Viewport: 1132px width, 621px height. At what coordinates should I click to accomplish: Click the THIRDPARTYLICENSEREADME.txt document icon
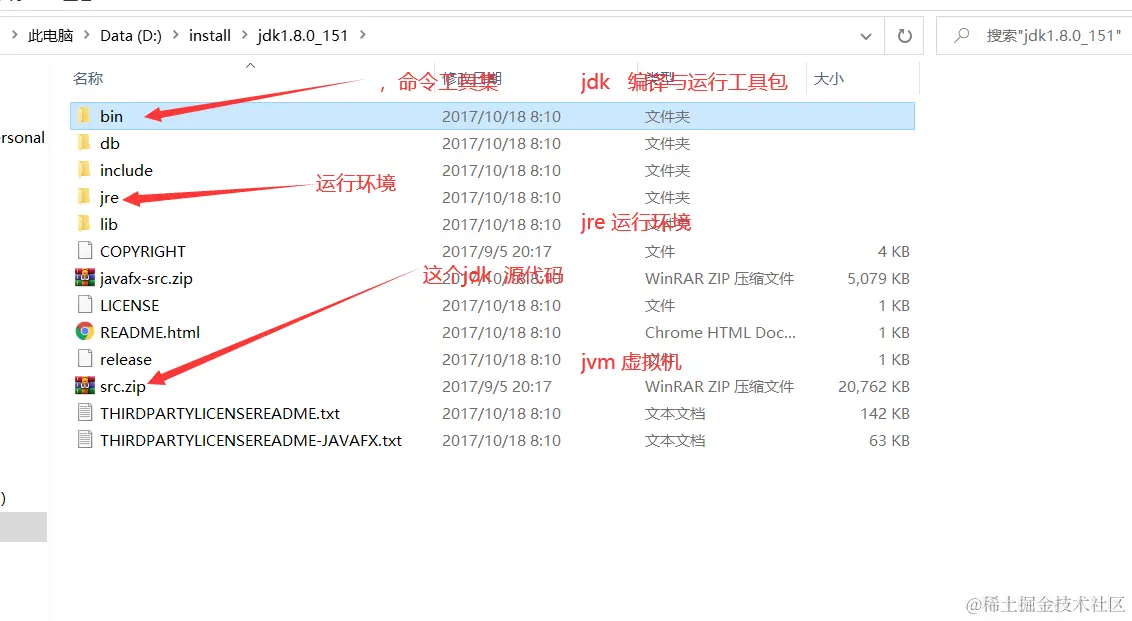[x=84, y=413]
